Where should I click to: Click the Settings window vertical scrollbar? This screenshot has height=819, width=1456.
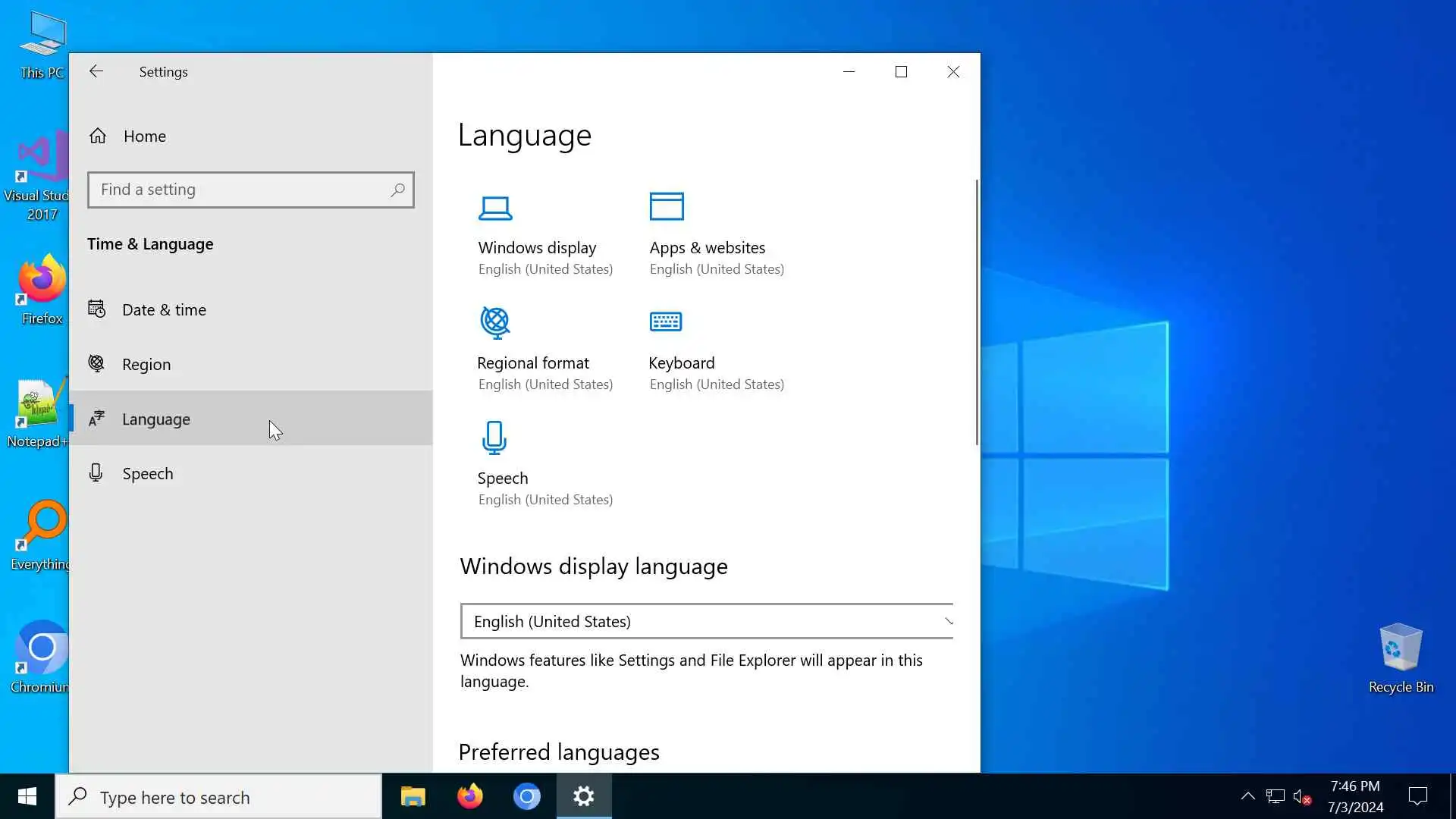point(976,311)
